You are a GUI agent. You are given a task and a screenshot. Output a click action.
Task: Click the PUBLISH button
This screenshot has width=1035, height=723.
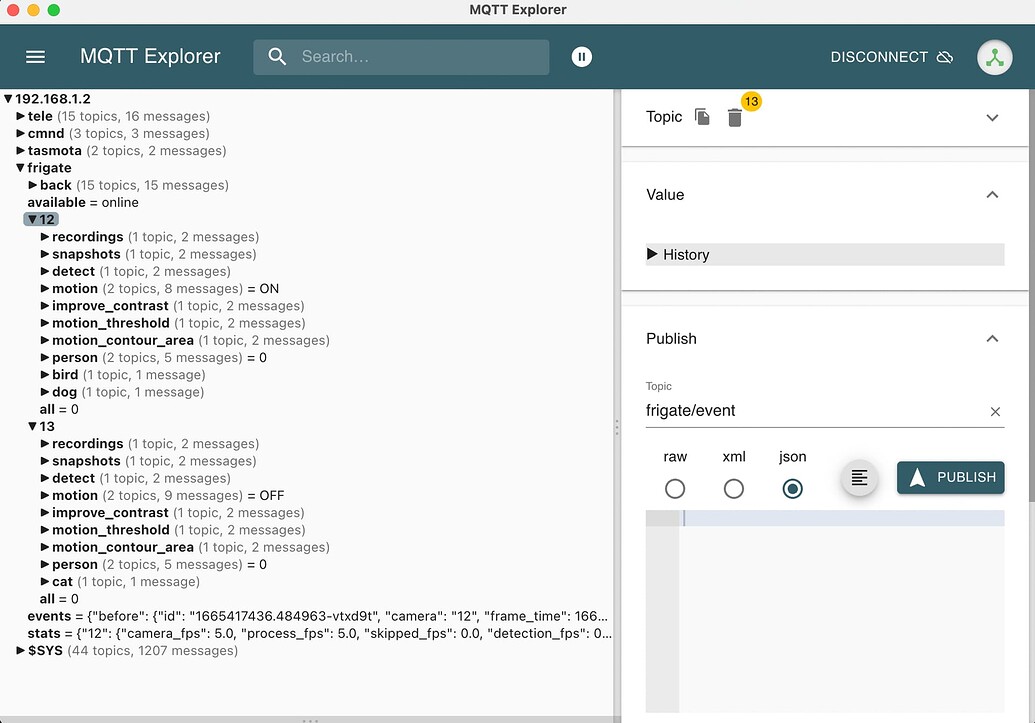[x=950, y=478]
